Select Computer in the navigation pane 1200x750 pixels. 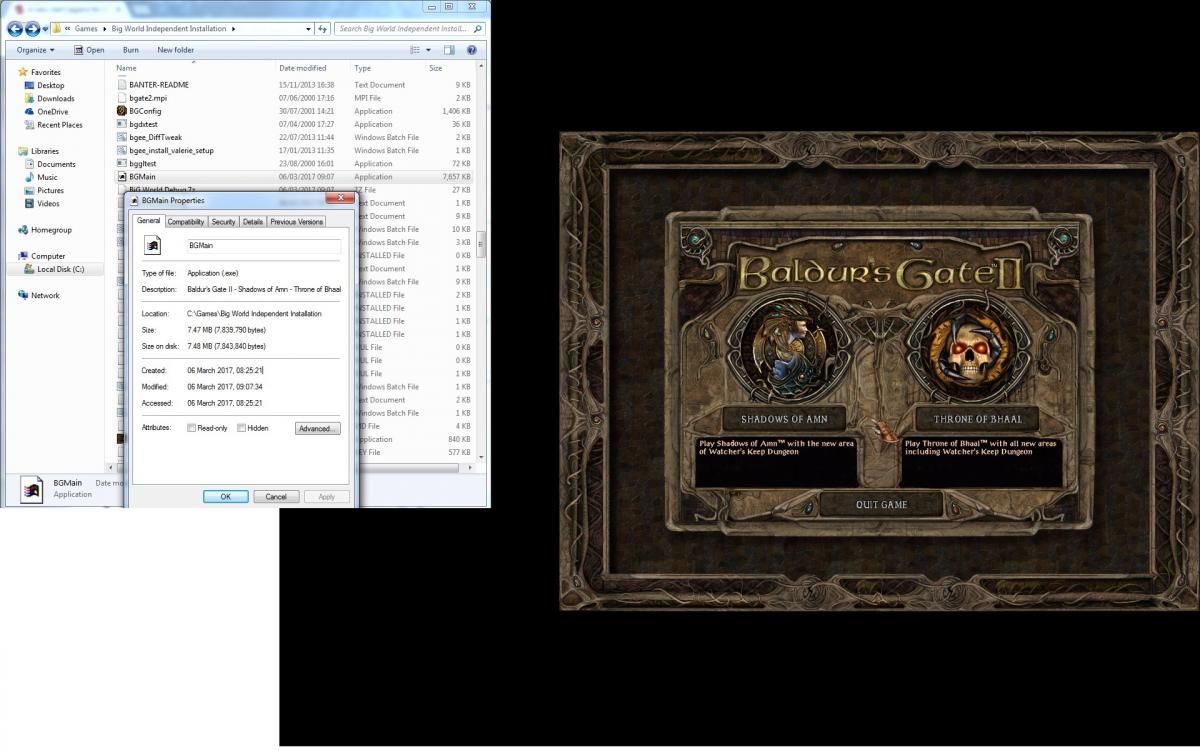click(42, 256)
